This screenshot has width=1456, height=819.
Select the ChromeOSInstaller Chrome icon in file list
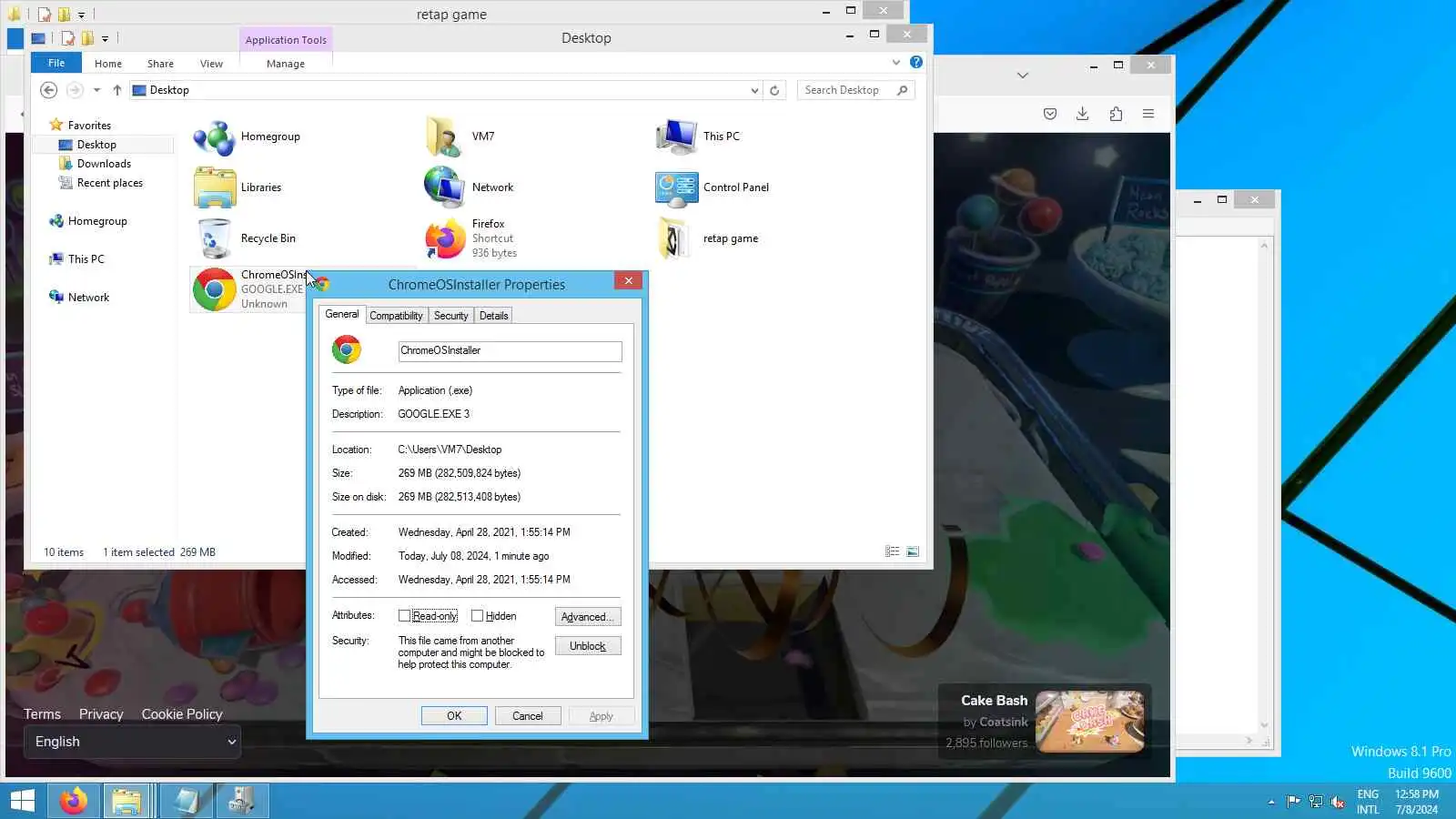point(215,289)
